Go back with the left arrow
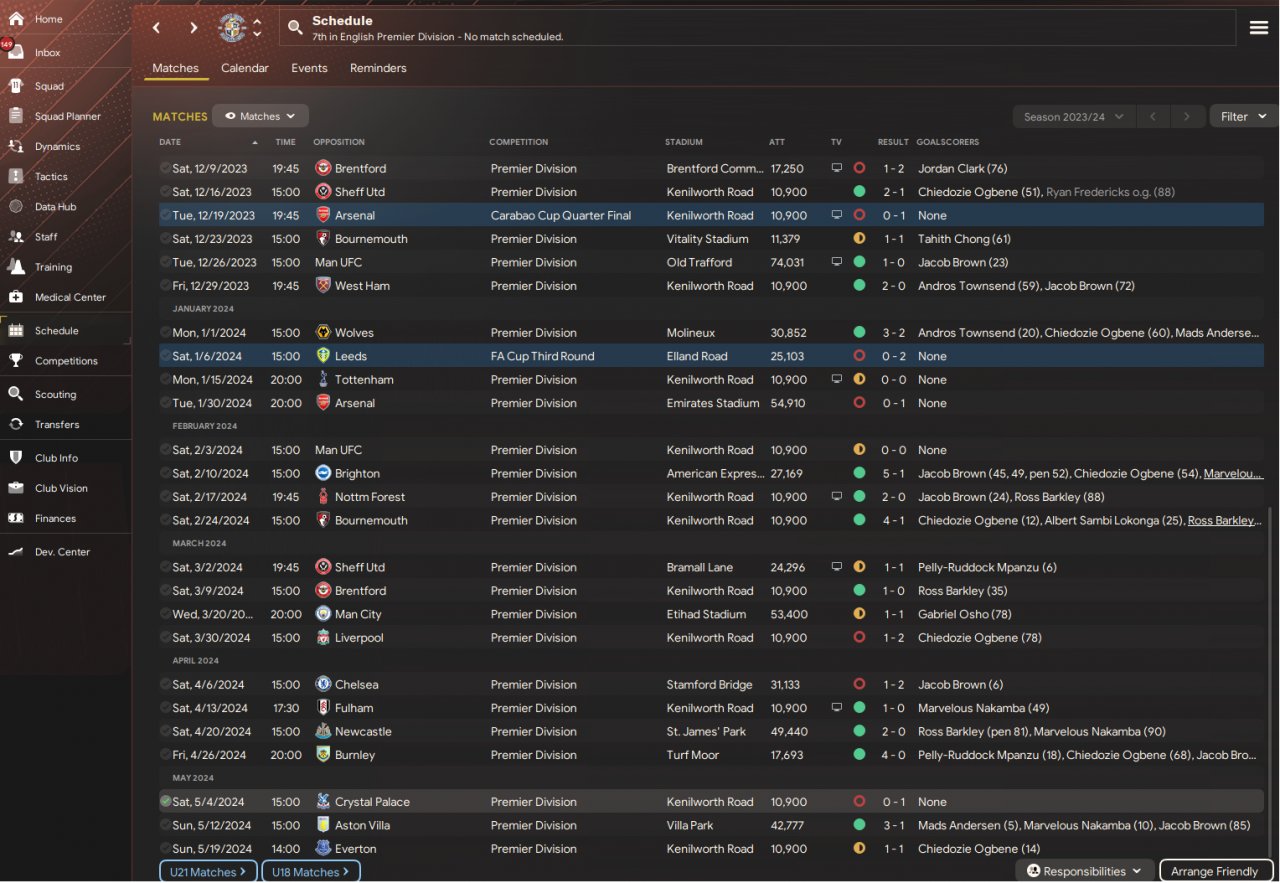 pyautogui.click(x=157, y=28)
